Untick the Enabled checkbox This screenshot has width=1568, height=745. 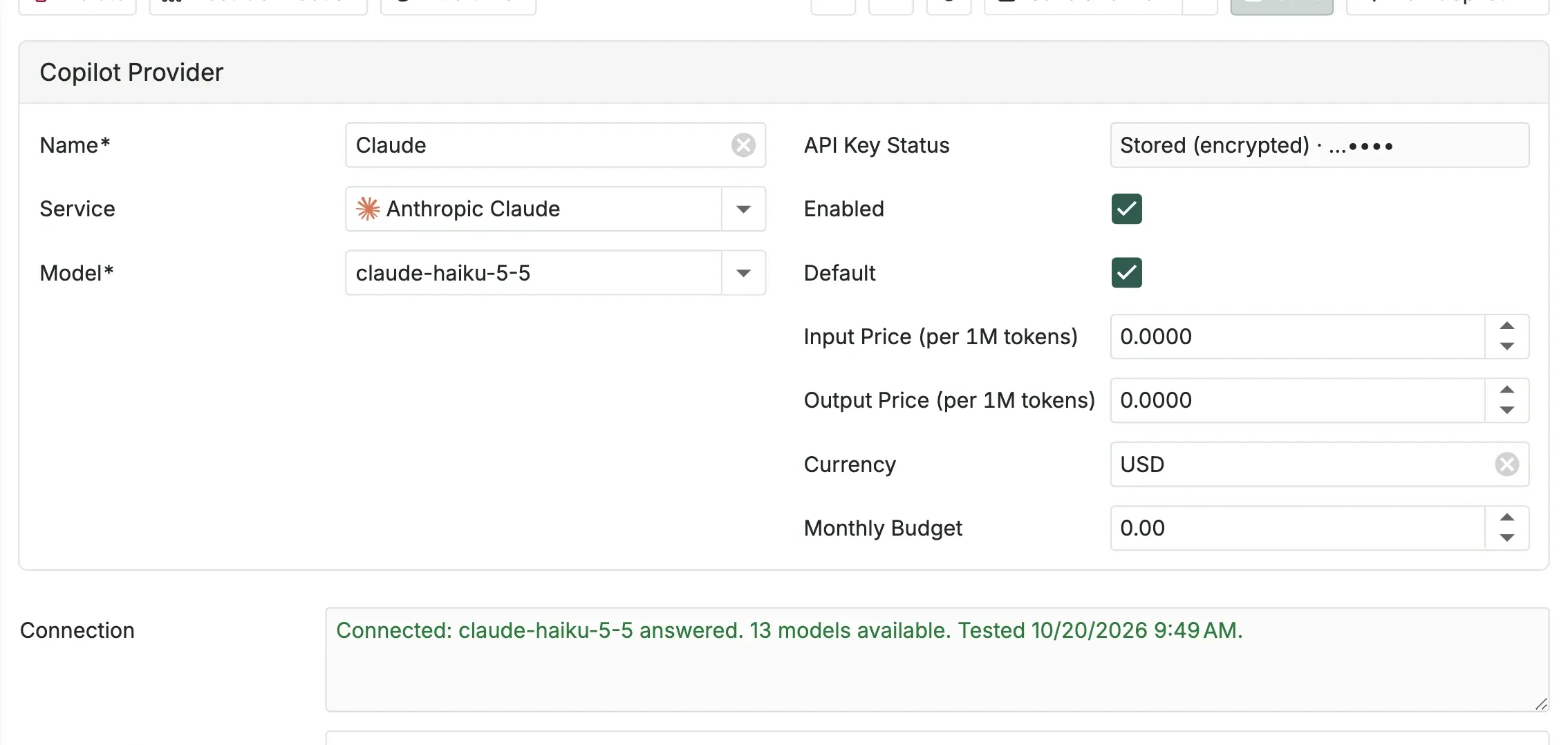1126,209
